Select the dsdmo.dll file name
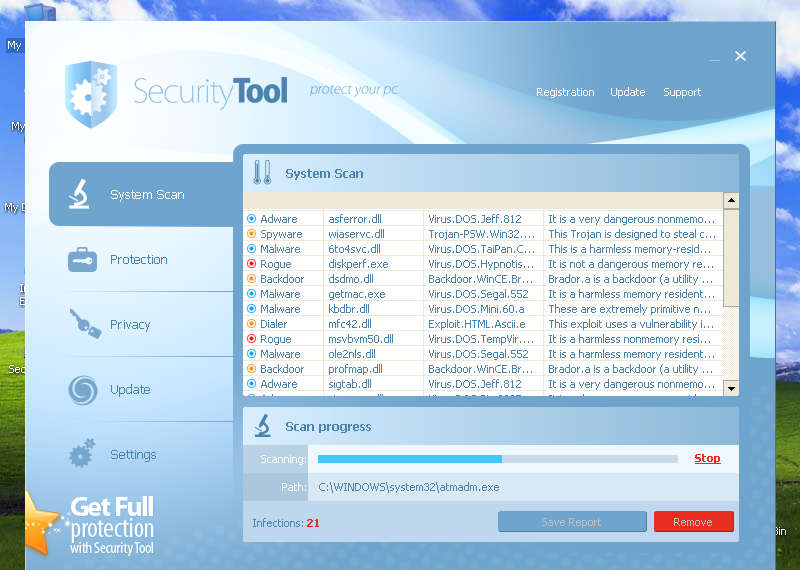This screenshot has width=800, height=570. (351, 279)
